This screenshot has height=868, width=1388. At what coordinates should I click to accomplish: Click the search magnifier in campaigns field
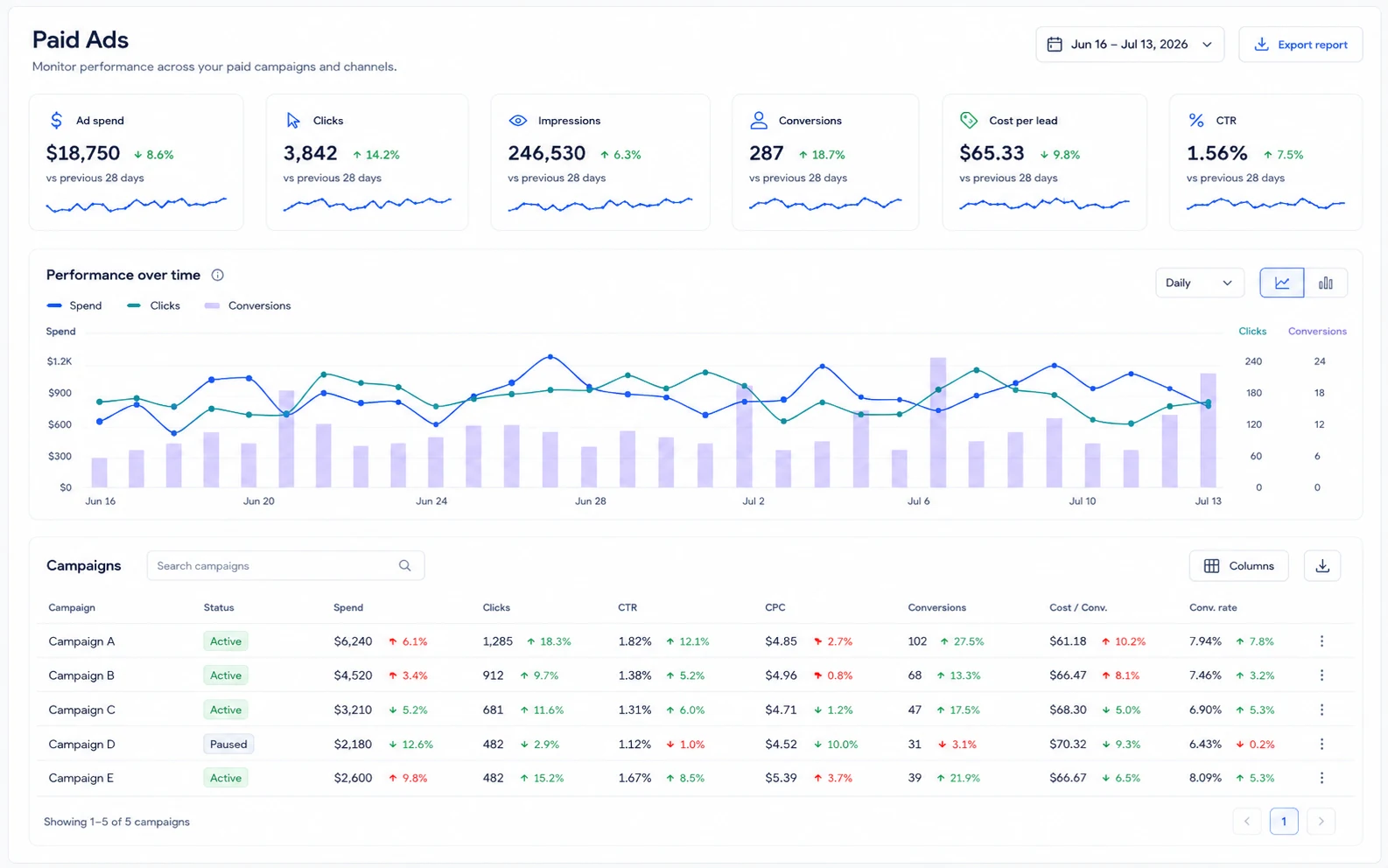[405, 566]
